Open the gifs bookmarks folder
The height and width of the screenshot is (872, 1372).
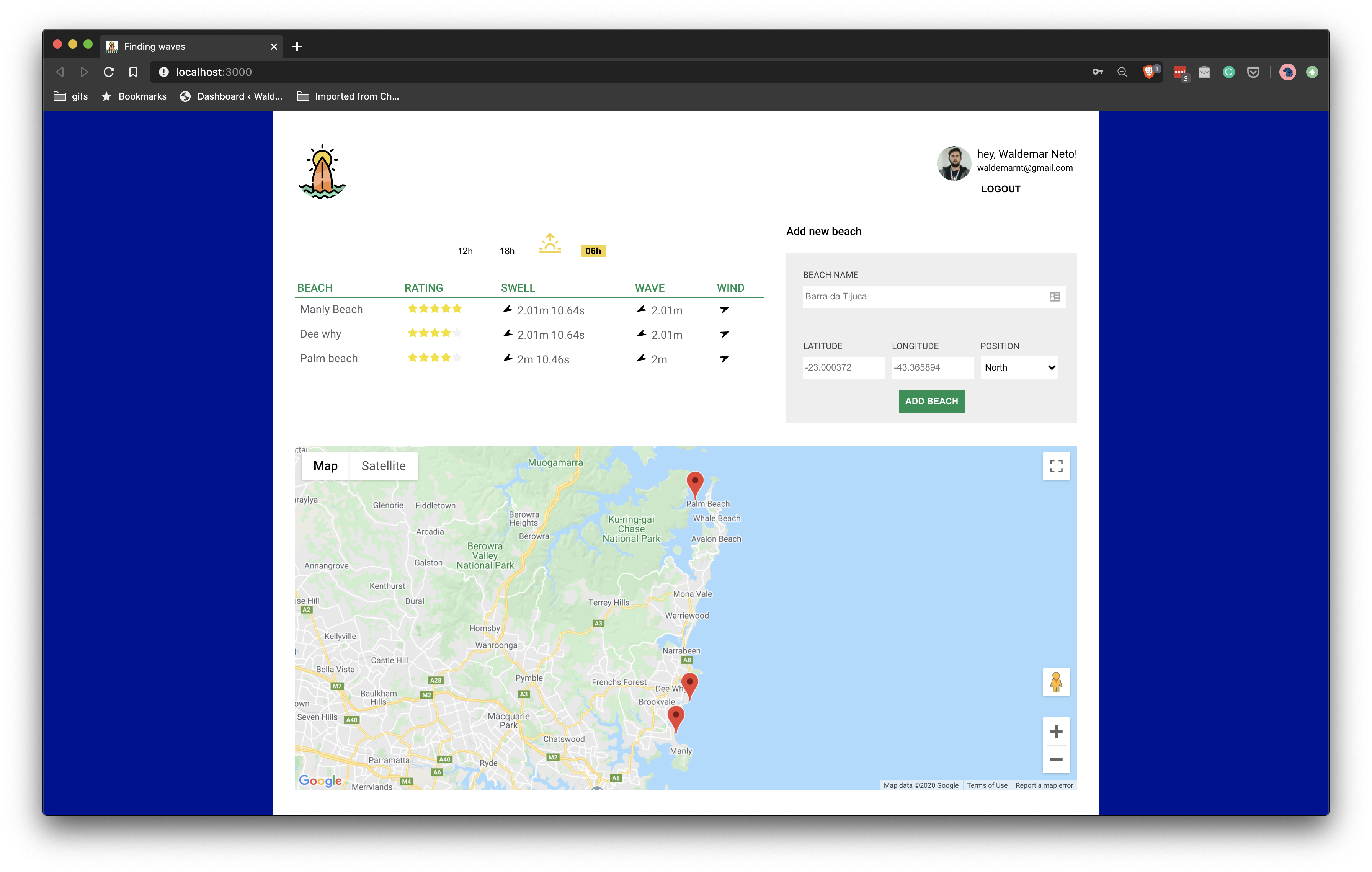tap(71, 96)
